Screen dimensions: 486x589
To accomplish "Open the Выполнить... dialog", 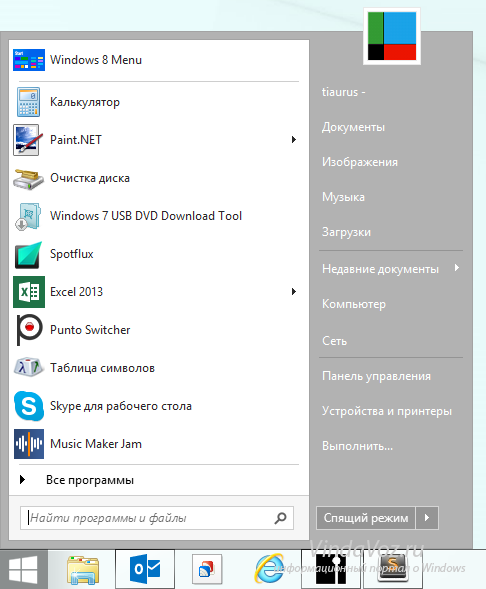I will click(358, 446).
